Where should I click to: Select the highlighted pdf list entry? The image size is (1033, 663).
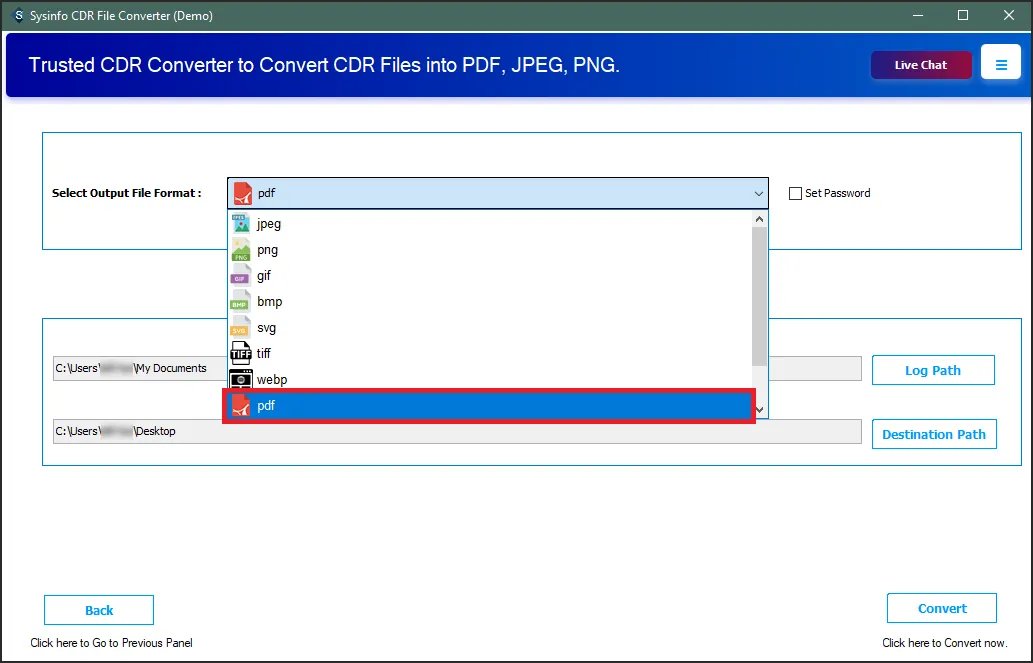(489, 405)
